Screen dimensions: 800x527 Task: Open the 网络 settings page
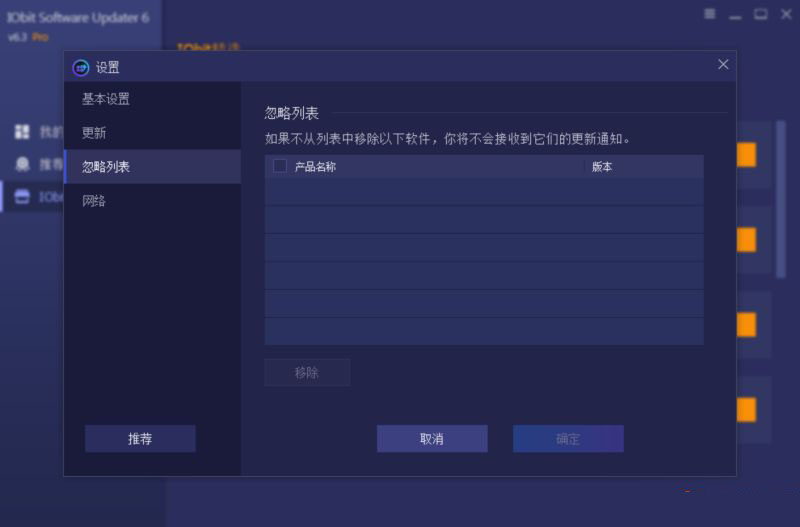point(153,200)
